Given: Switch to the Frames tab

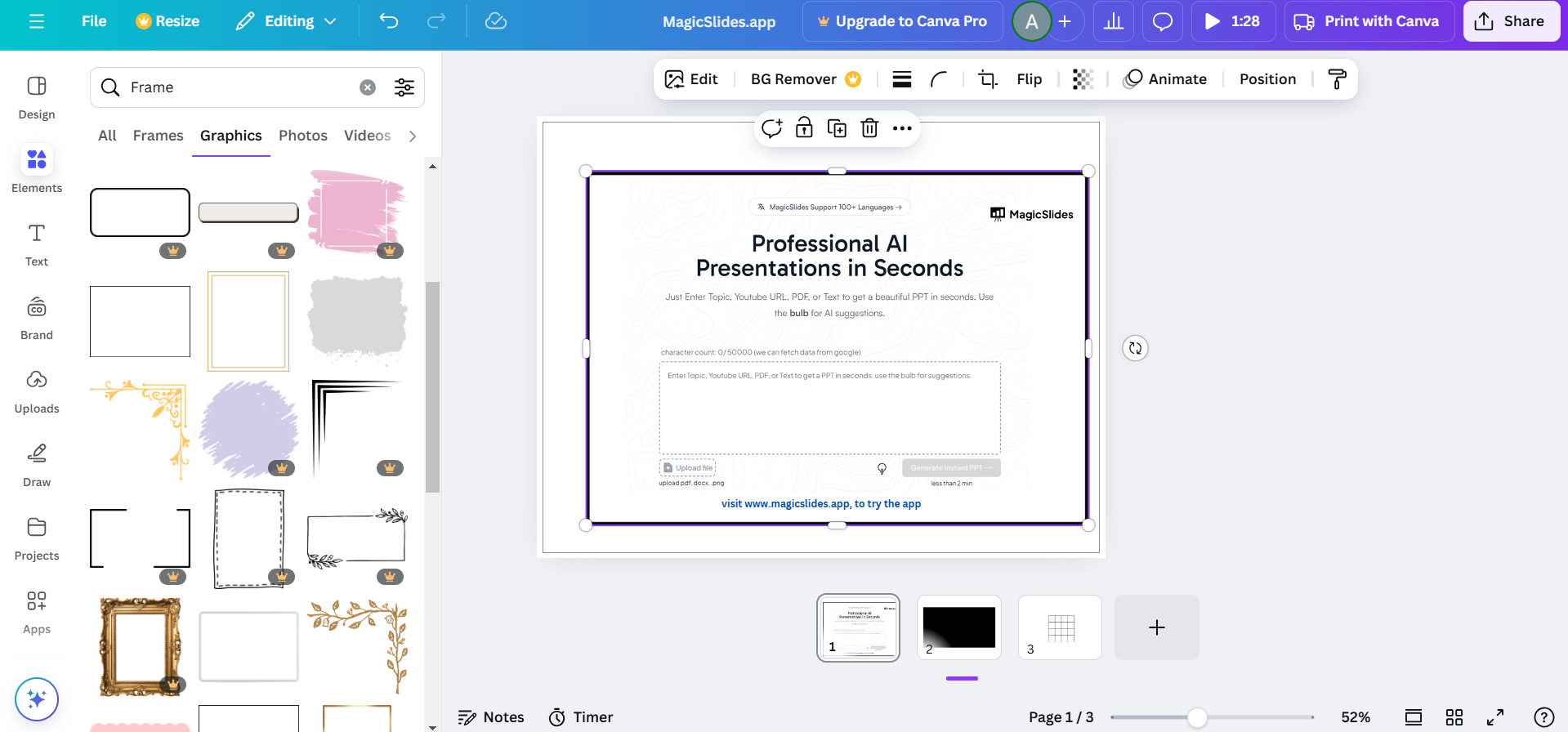Looking at the screenshot, I should point(159,136).
